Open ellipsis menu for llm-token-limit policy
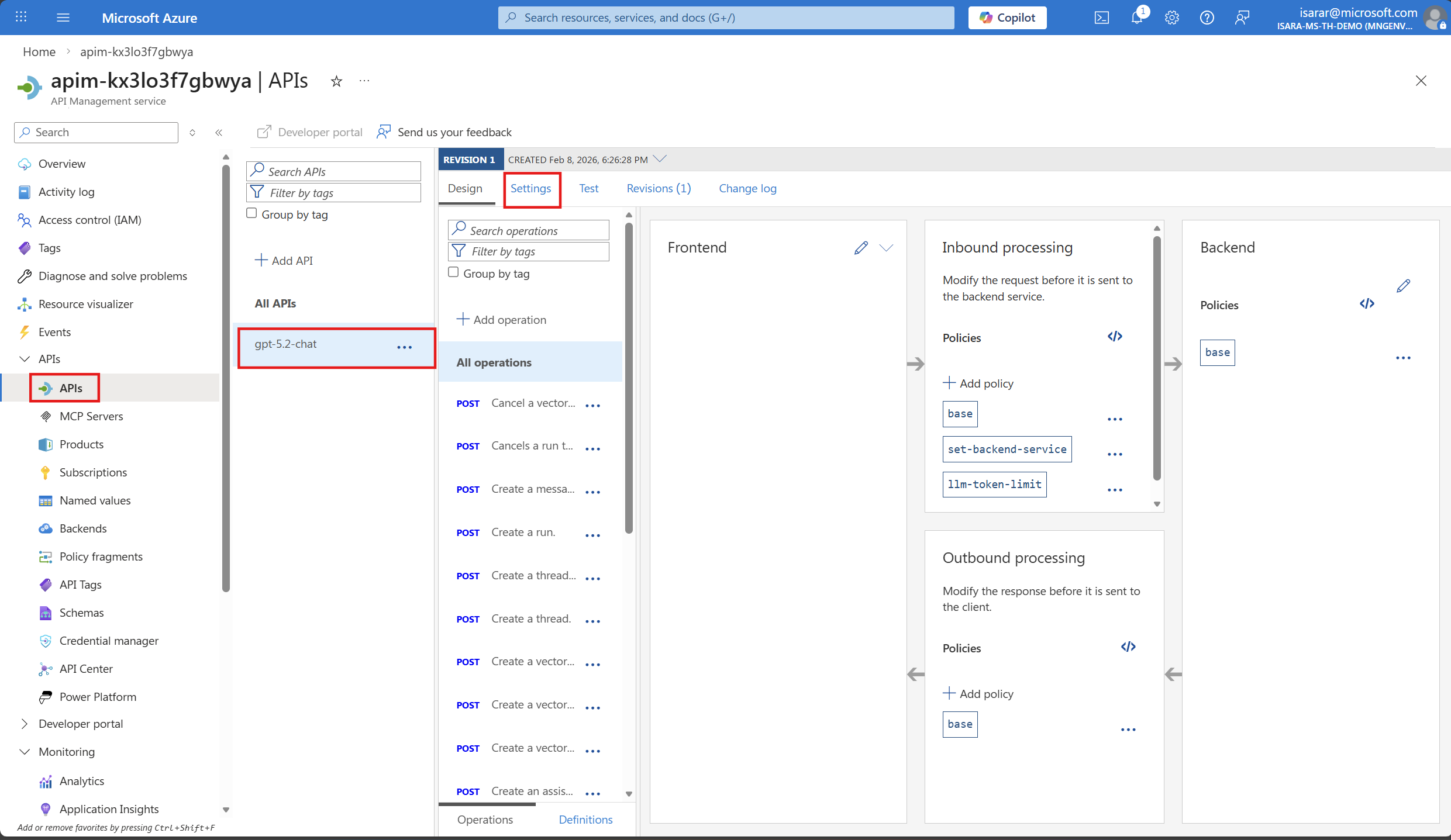 (1115, 490)
